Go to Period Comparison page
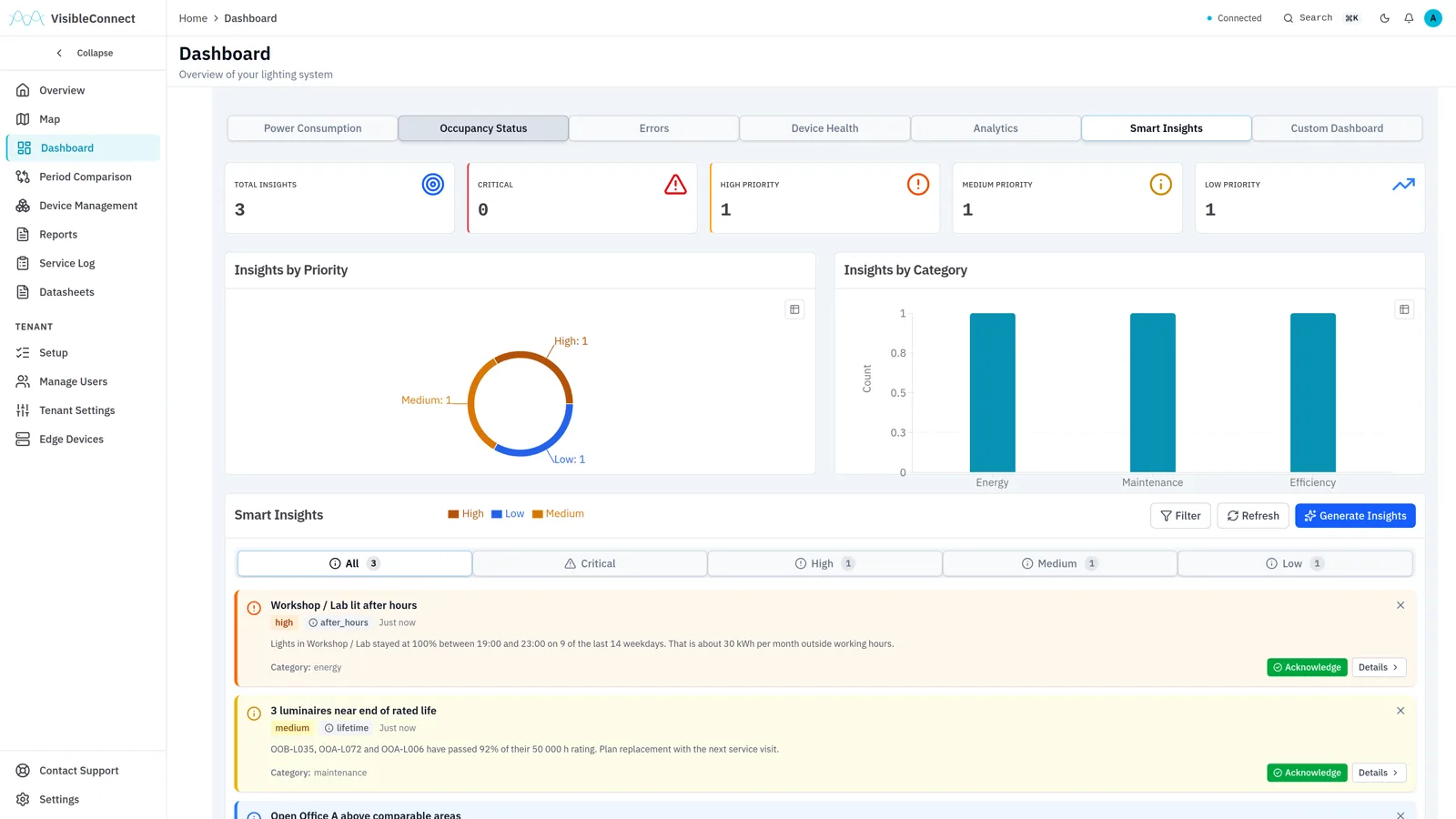The height and width of the screenshot is (819, 1456). click(83, 177)
